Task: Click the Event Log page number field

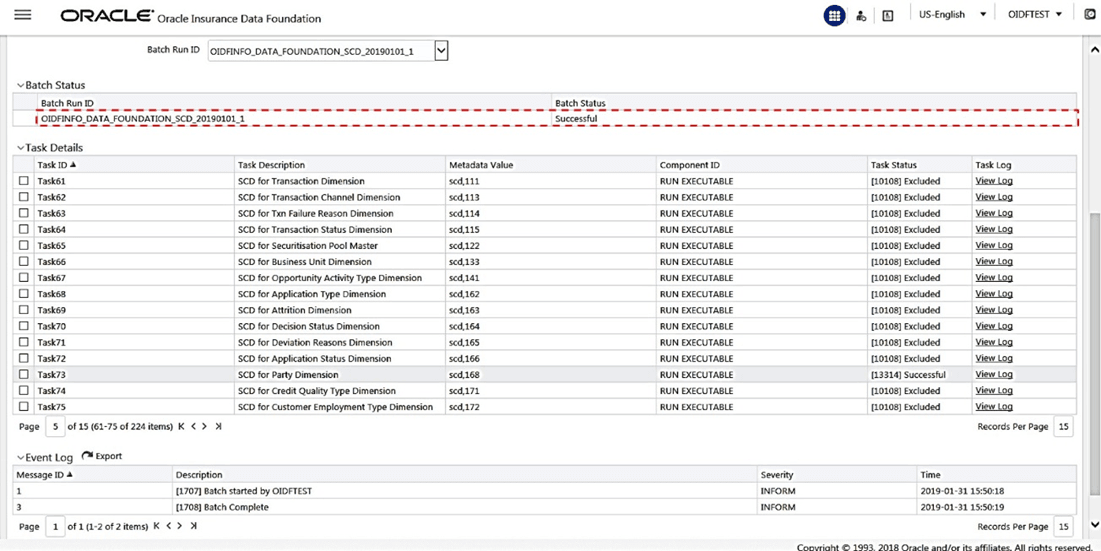Action: point(55,526)
